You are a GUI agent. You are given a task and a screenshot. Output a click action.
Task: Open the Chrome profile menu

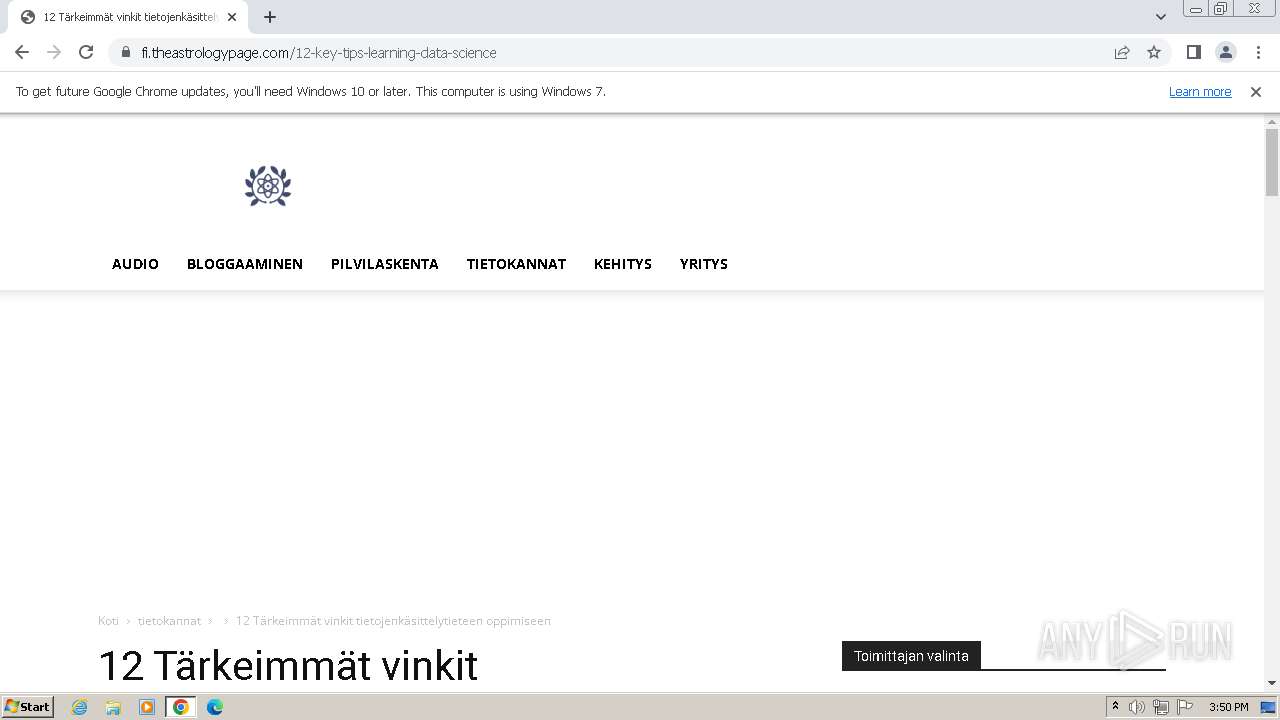pos(1226,52)
